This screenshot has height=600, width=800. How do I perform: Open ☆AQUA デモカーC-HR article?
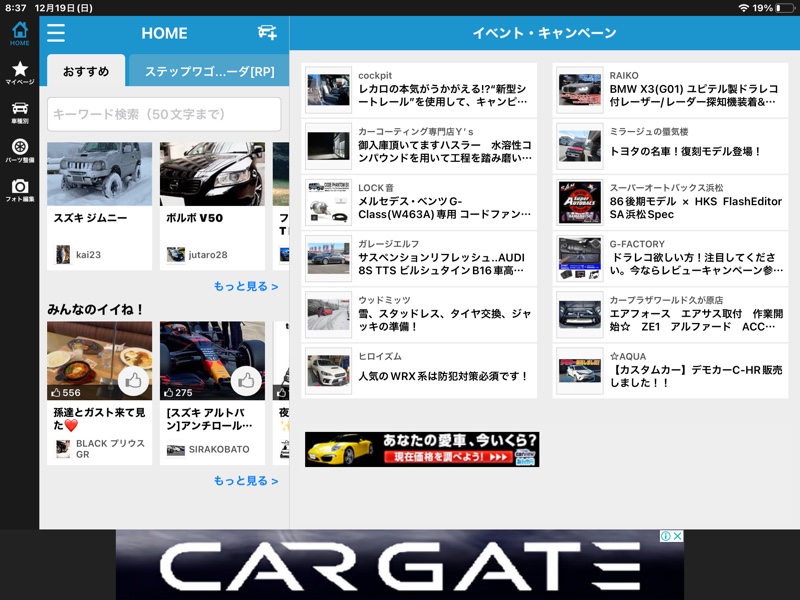tap(670, 370)
